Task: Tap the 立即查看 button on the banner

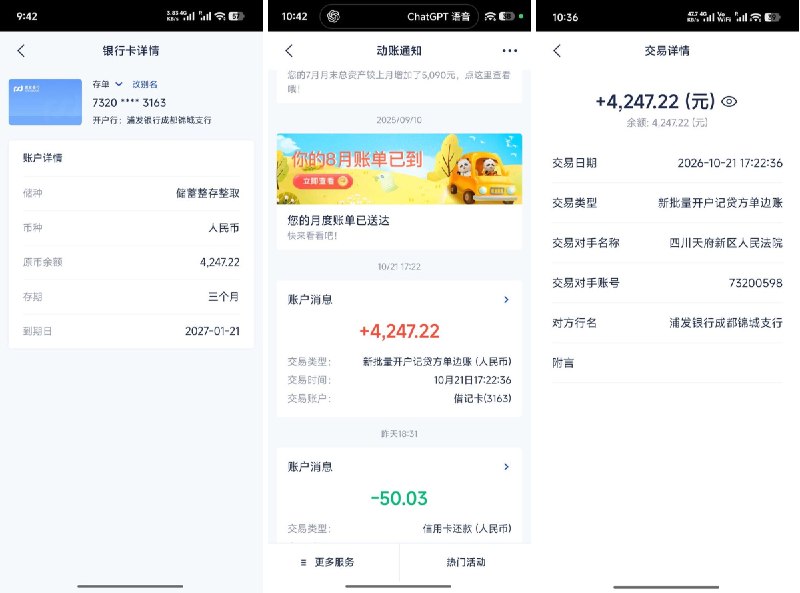Action: pyautogui.click(x=322, y=181)
